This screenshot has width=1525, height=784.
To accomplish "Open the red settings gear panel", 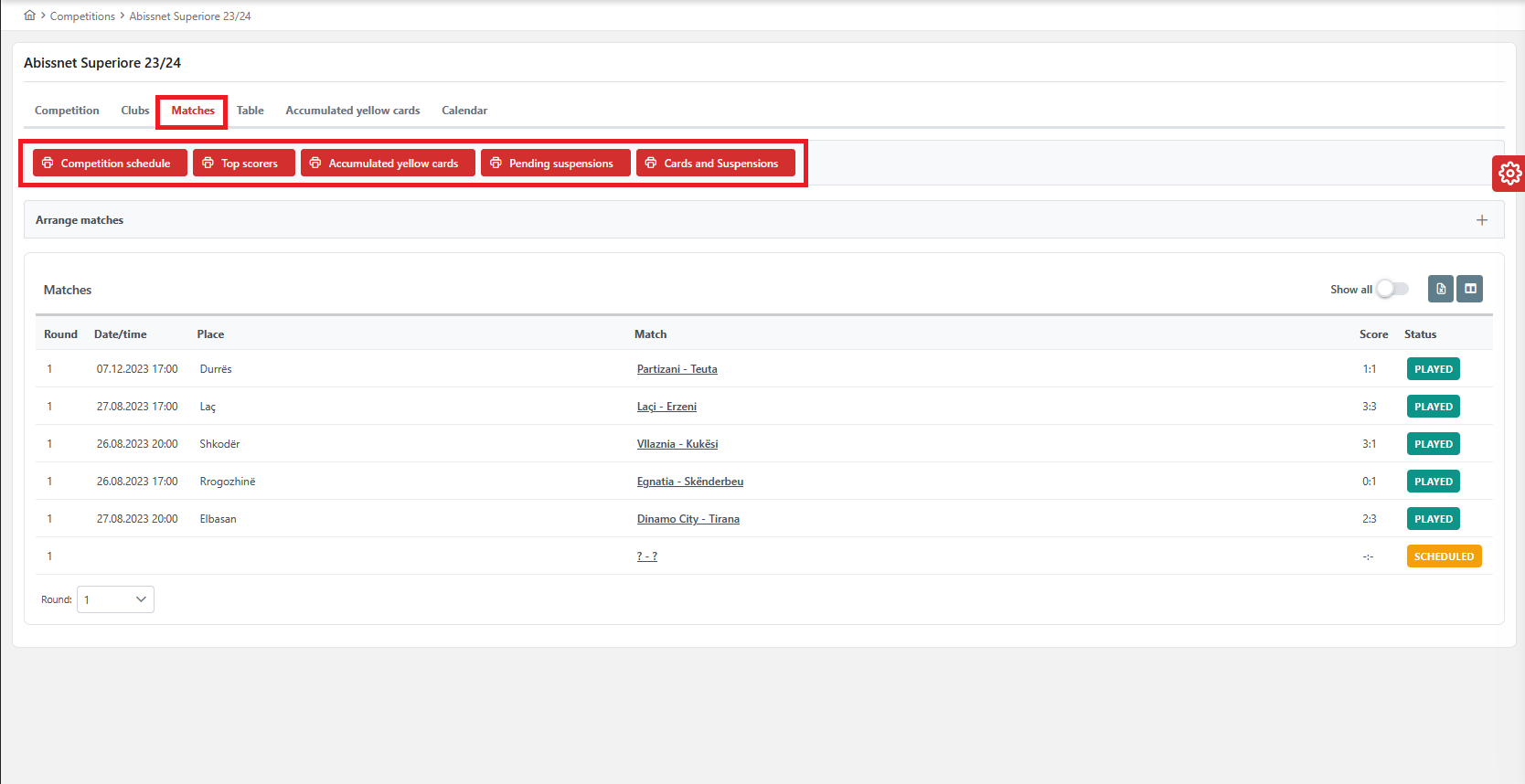I will (1509, 173).
